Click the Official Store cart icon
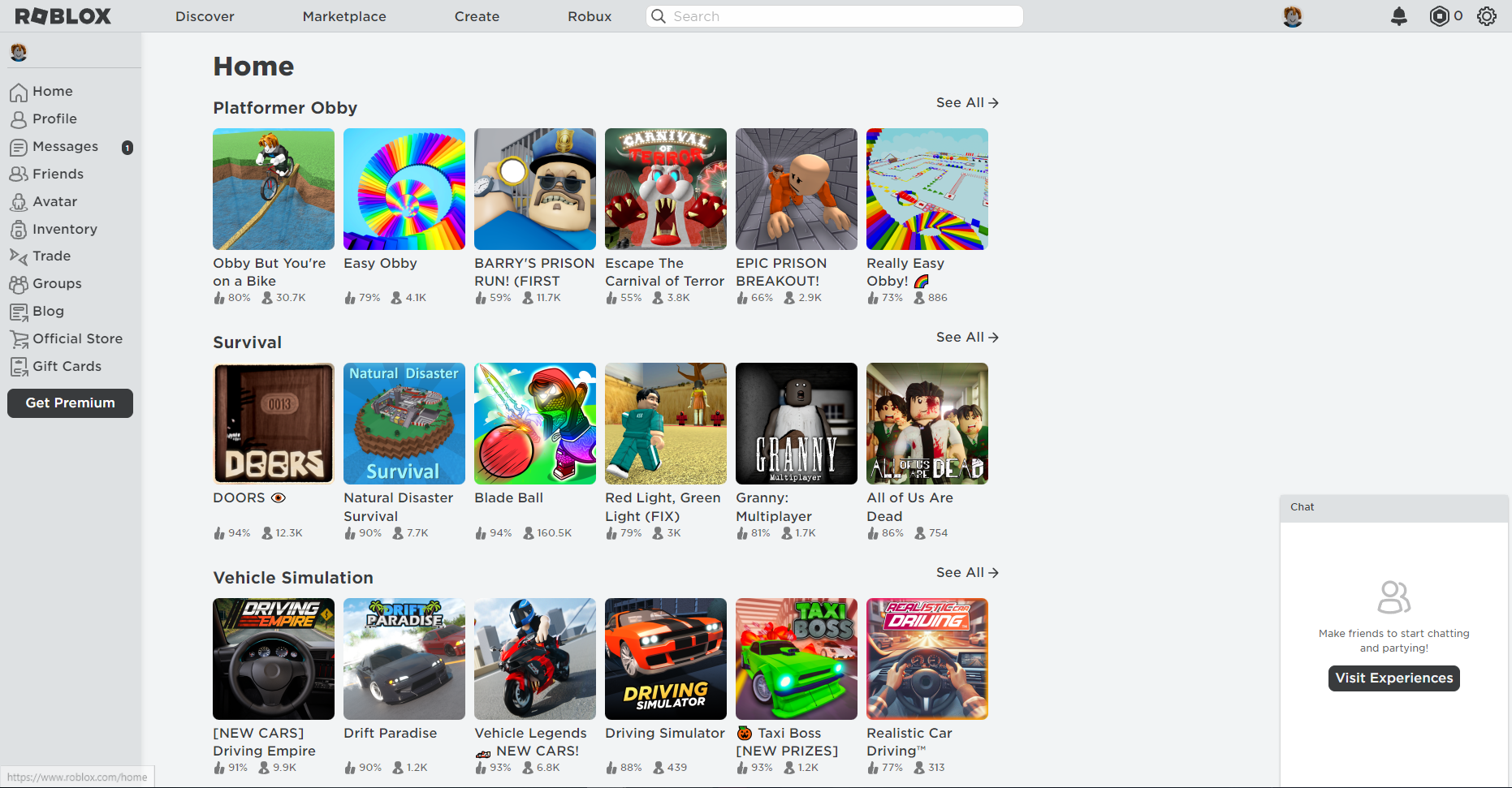Viewport: 1512px width, 788px height. click(19, 339)
